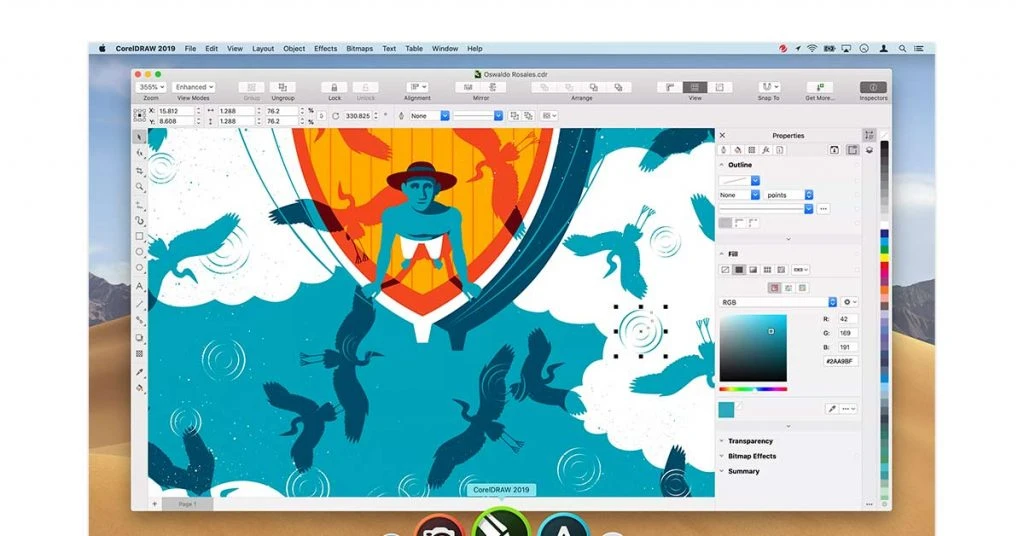The height and width of the screenshot is (536, 1024).
Task: Select the Rectangle tool
Action: tap(139, 236)
